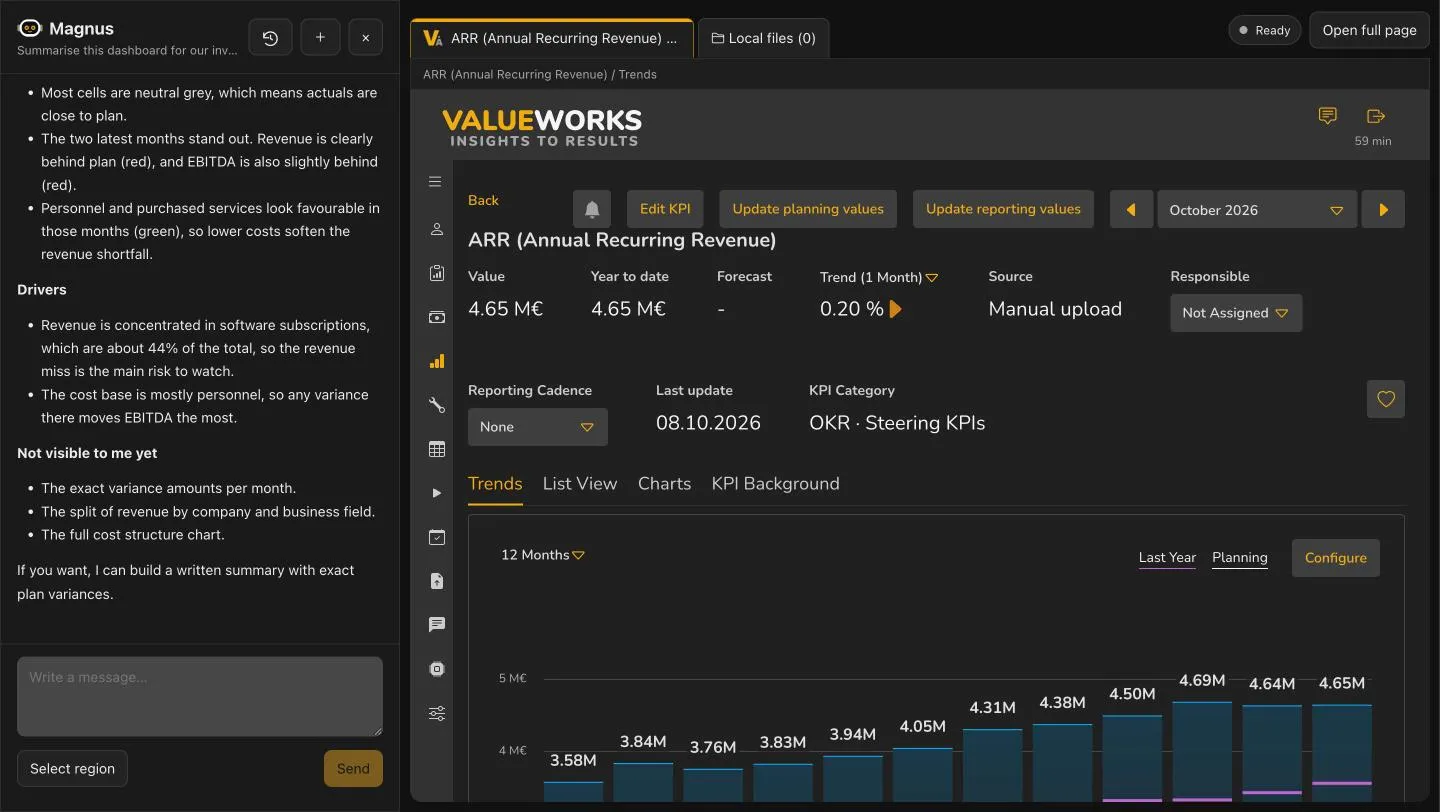Open the calendar checkmark sidebar icon
Image resolution: width=1440 pixels, height=812 pixels.
click(x=436, y=537)
